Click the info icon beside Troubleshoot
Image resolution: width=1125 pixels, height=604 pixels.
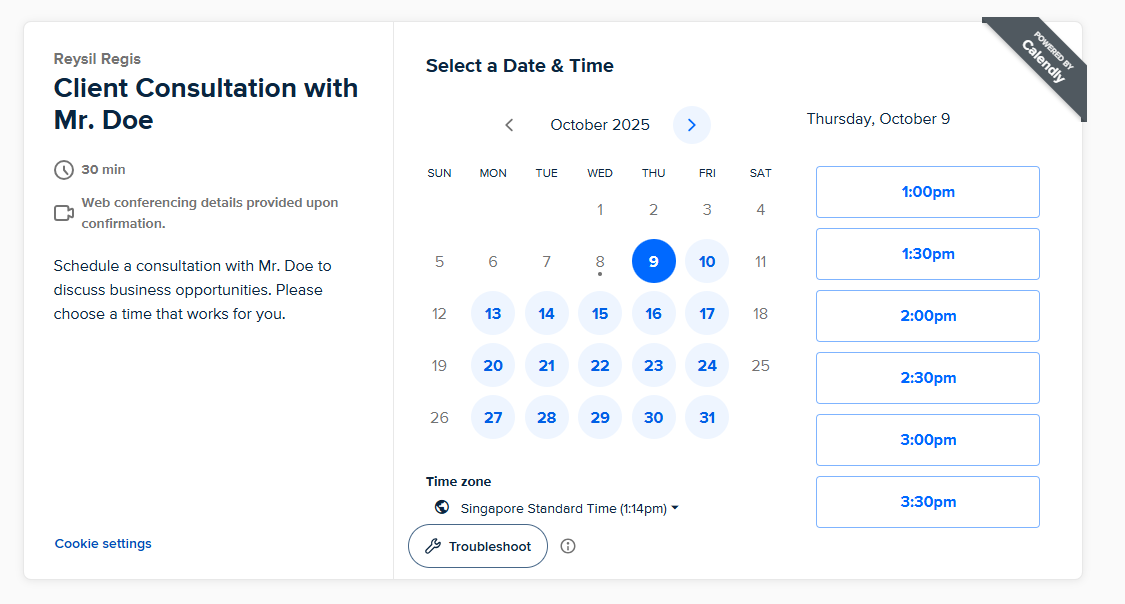568,546
